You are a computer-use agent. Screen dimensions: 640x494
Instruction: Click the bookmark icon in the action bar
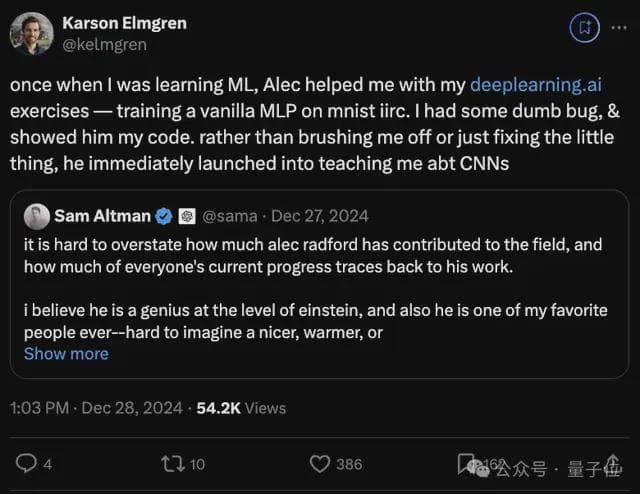click(466, 463)
